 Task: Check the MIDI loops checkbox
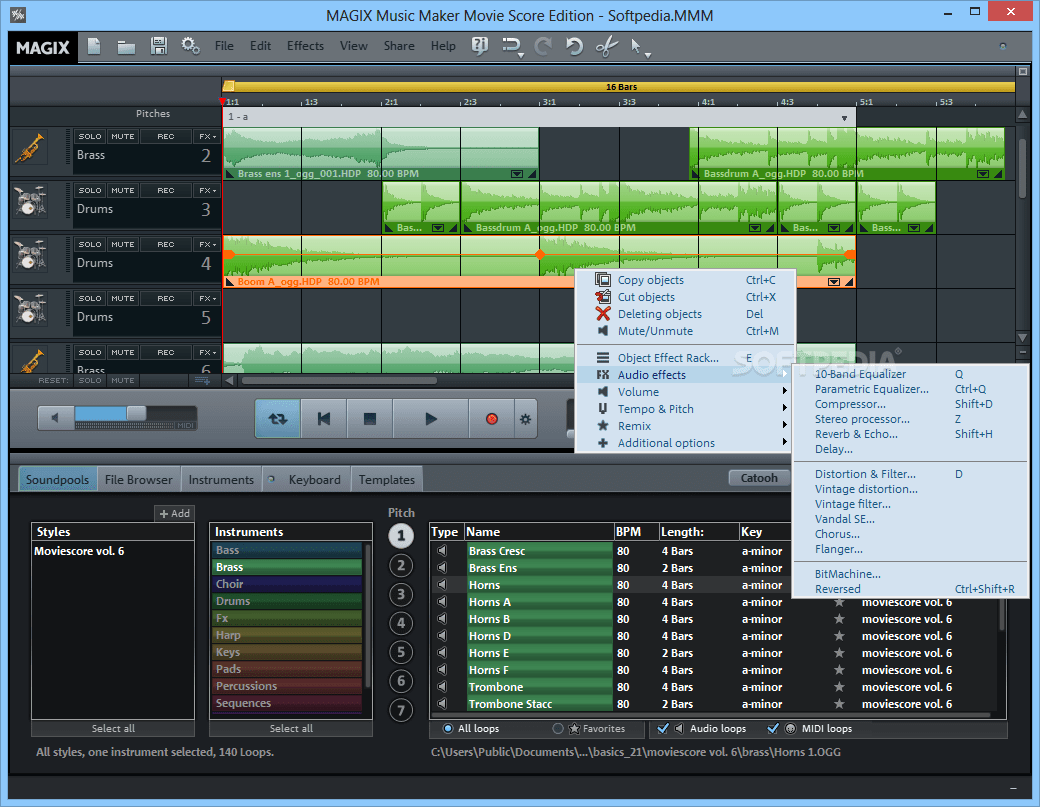tap(772, 728)
